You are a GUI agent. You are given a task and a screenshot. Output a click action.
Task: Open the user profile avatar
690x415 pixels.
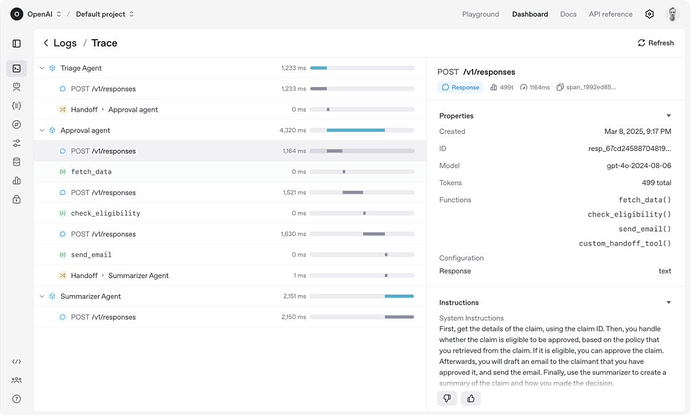point(673,14)
